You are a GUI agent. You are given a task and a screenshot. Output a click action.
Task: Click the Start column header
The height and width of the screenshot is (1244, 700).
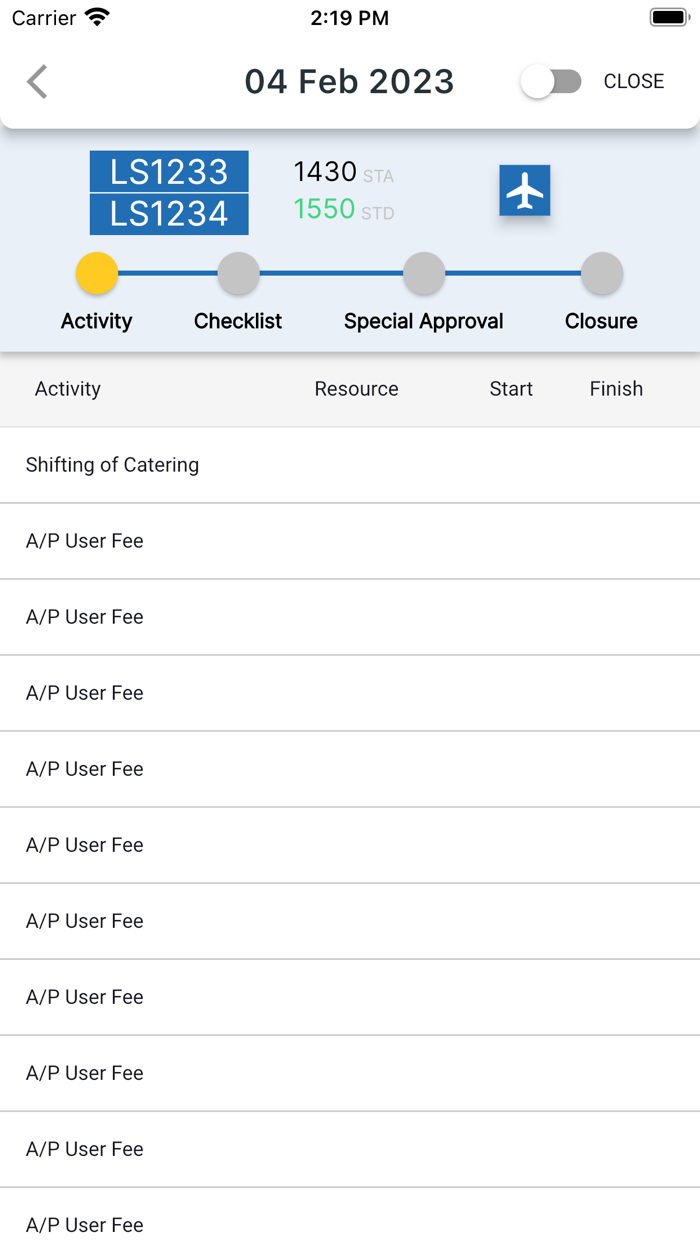(x=511, y=389)
